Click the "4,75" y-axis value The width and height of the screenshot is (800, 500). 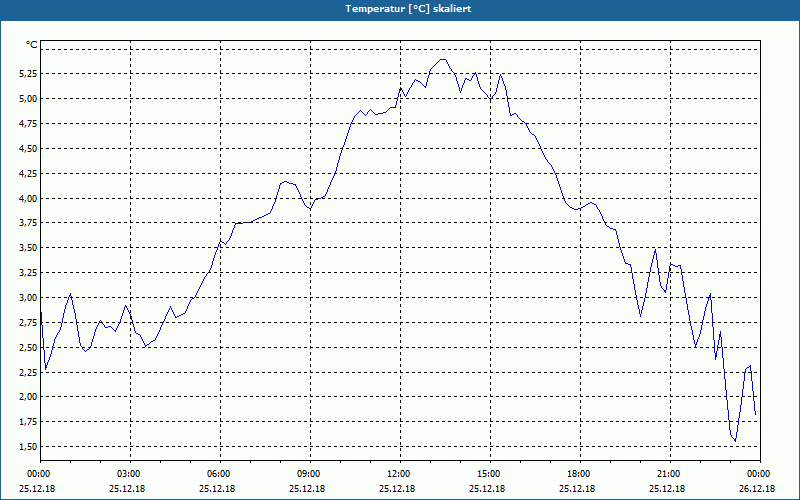(x=28, y=123)
